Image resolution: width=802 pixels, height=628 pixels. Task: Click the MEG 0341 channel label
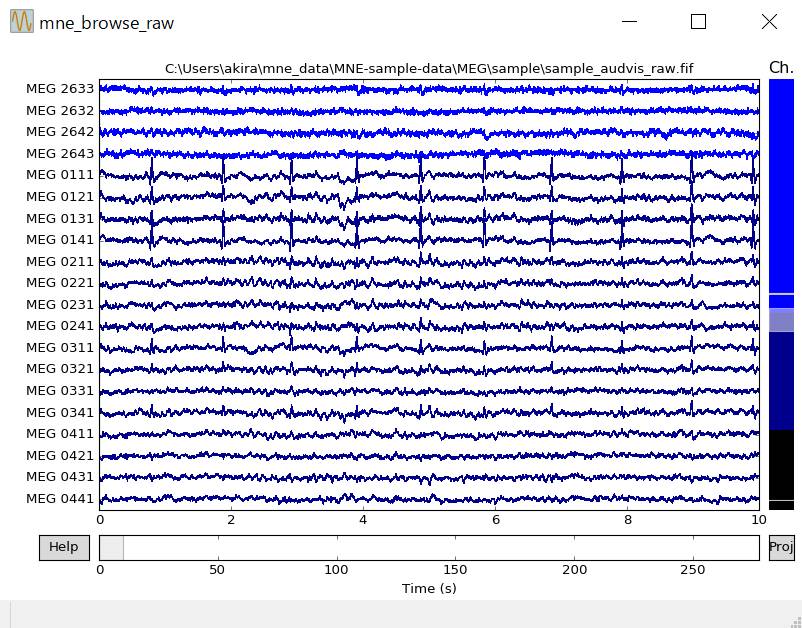click(x=60, y=413)
